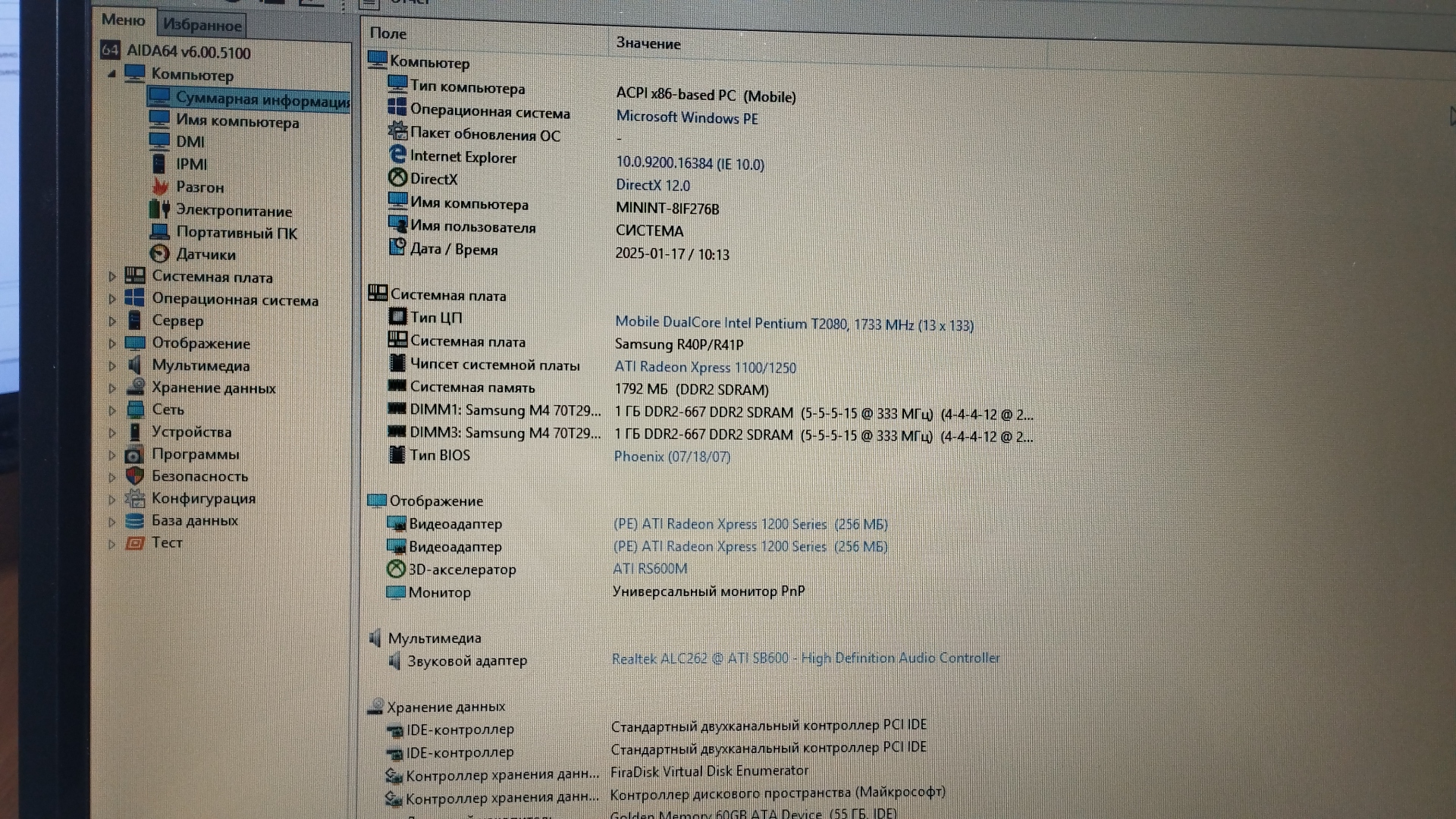Image resolution: width=1456 pixels, height=819 pixels.
Task: Click the Программы icon in tree
Action: click(x=135, y=454)
